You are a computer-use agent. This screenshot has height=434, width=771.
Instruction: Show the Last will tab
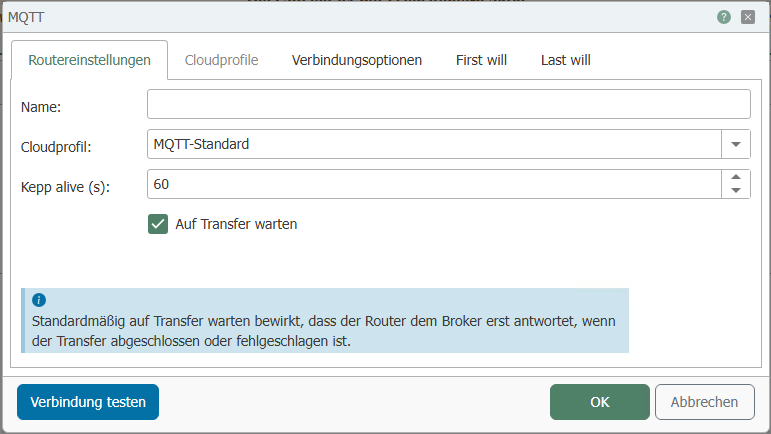click(566, 60)
